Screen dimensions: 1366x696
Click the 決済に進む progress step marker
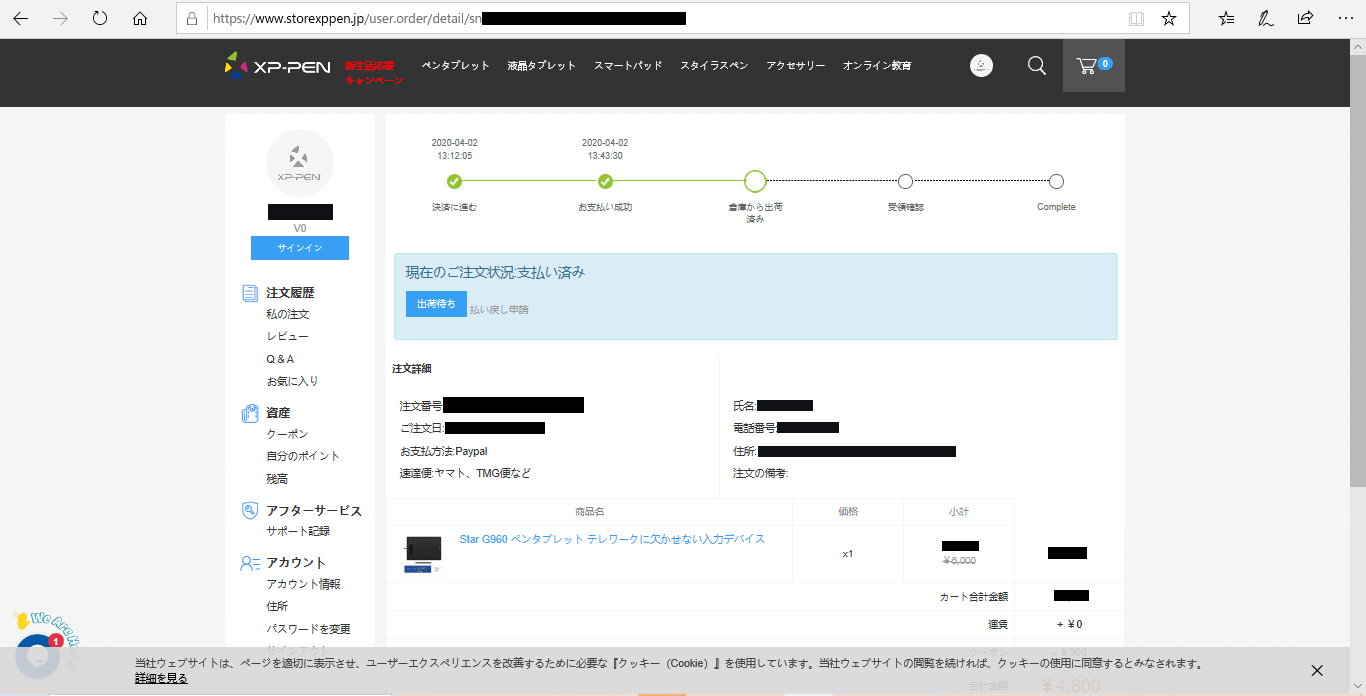(x=454, y=181)
